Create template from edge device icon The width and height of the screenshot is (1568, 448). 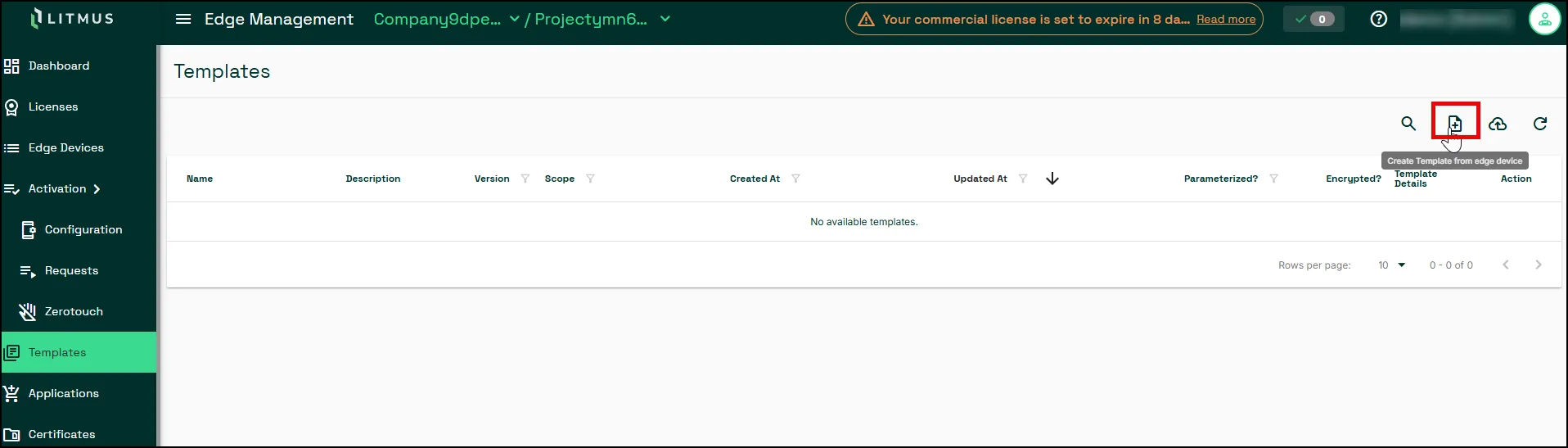(1455, 124)
